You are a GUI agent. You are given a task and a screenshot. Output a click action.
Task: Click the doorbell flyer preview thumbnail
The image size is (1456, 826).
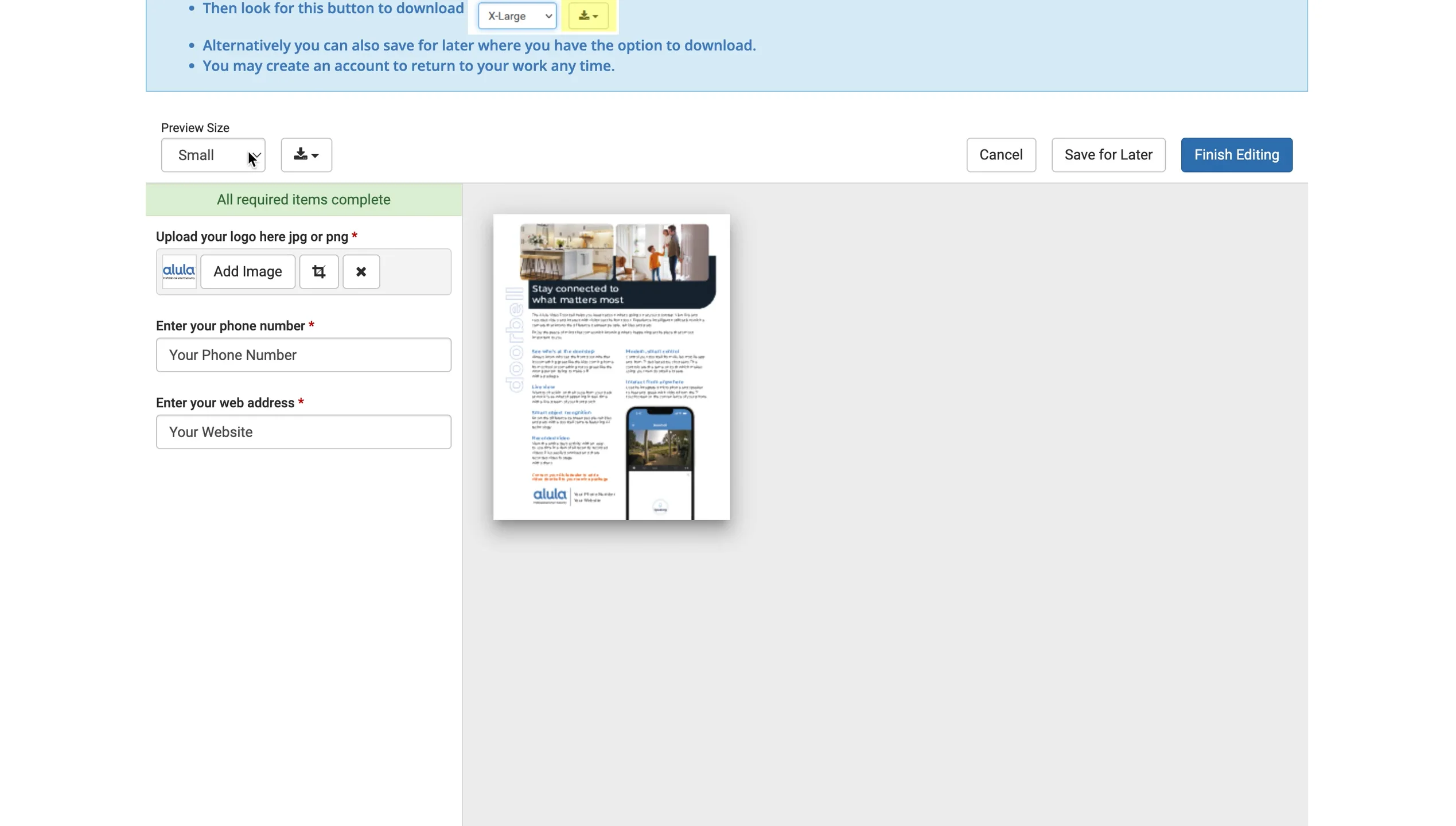(612, 367)
